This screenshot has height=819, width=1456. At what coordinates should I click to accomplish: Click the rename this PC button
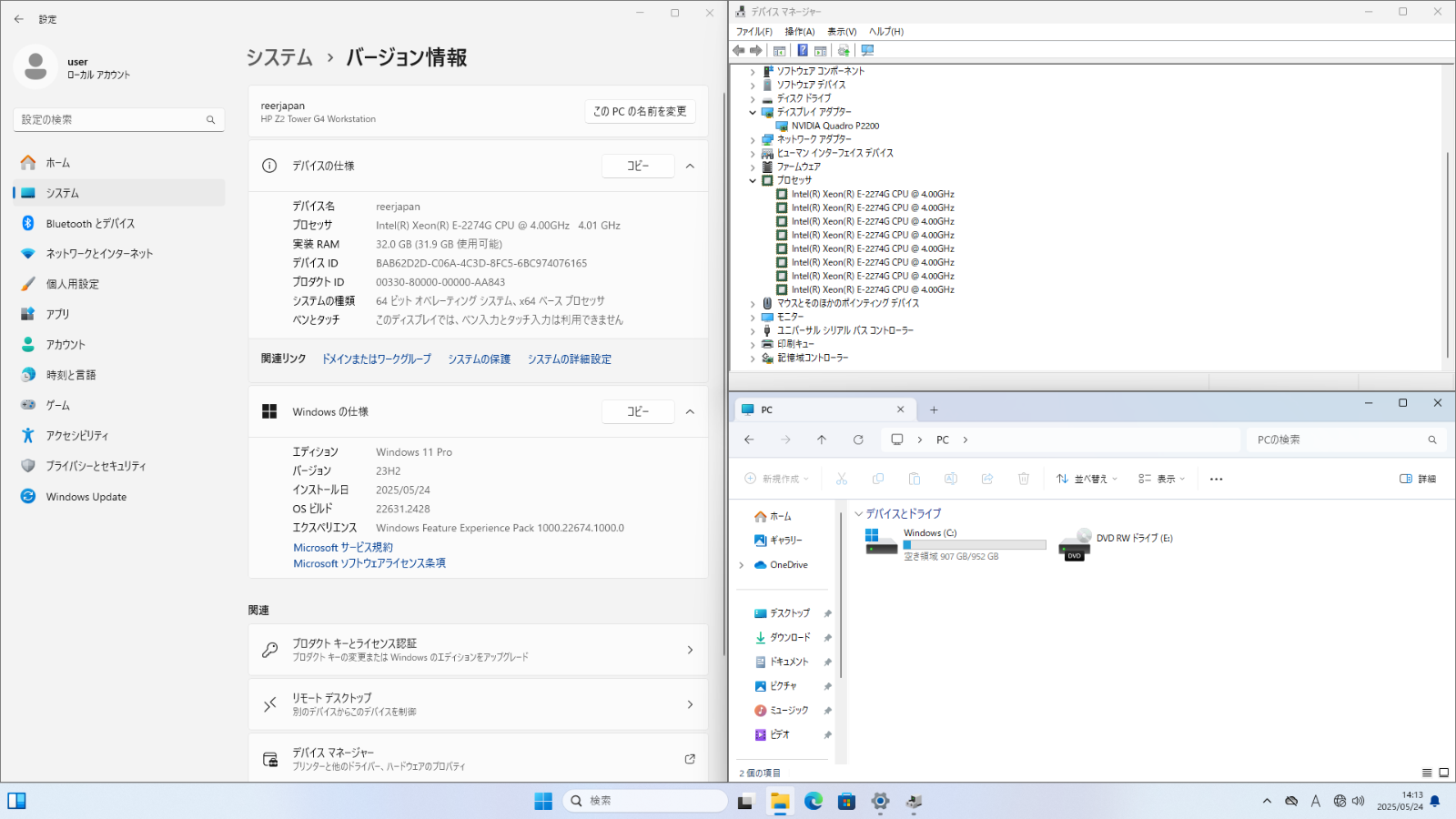tap(640, 111)
